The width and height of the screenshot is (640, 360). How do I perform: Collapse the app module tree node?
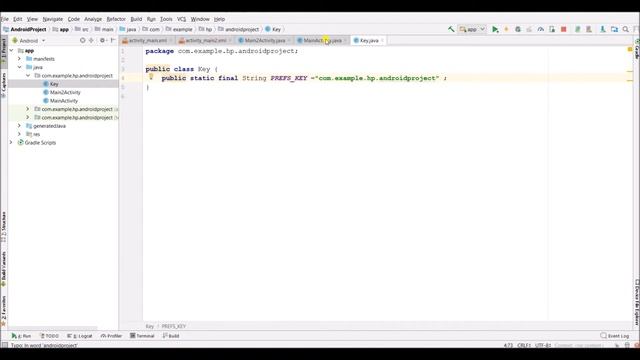point(11,51)
